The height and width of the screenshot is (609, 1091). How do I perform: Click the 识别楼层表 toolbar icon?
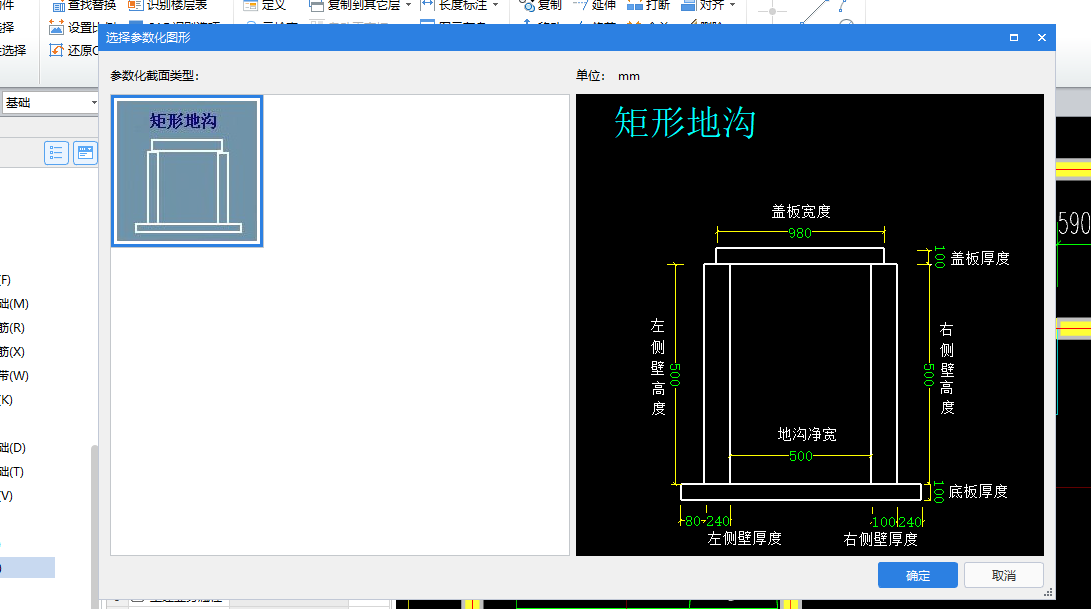[136, 6]
